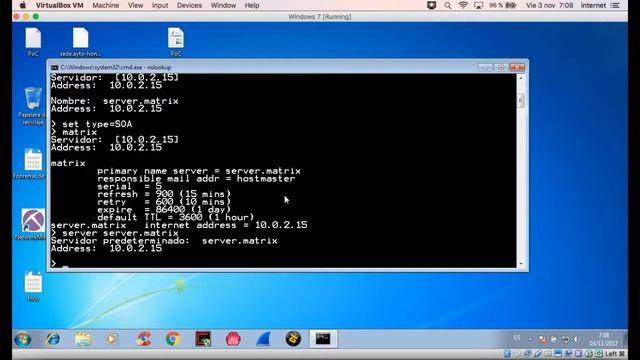Launch Internet Explorer from taskbar
This screenshot has width=640, height=360.
pos(53,339)
